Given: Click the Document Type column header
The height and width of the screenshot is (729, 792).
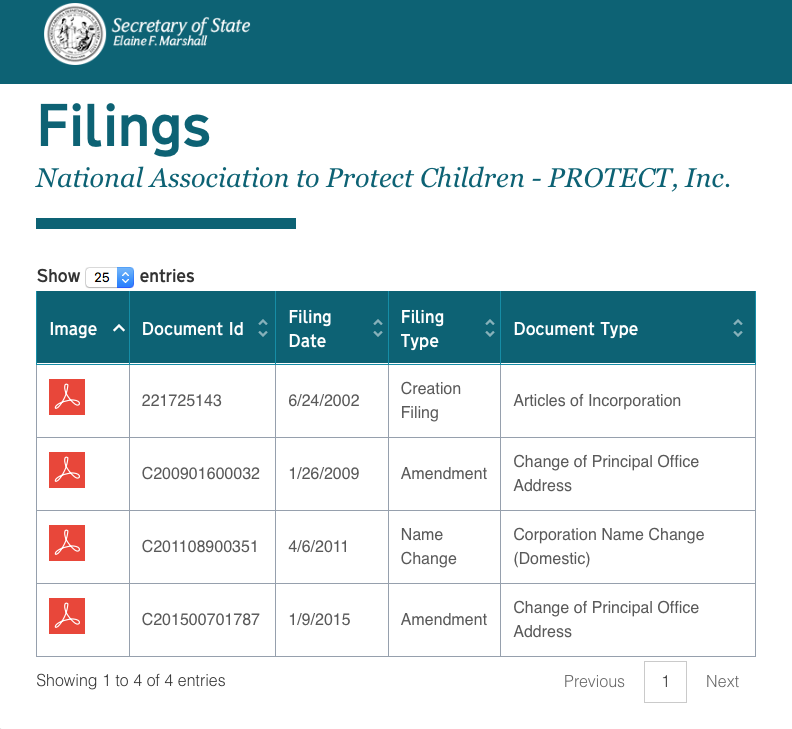Looking at the screenshot, I should click(x=575, y=329).
